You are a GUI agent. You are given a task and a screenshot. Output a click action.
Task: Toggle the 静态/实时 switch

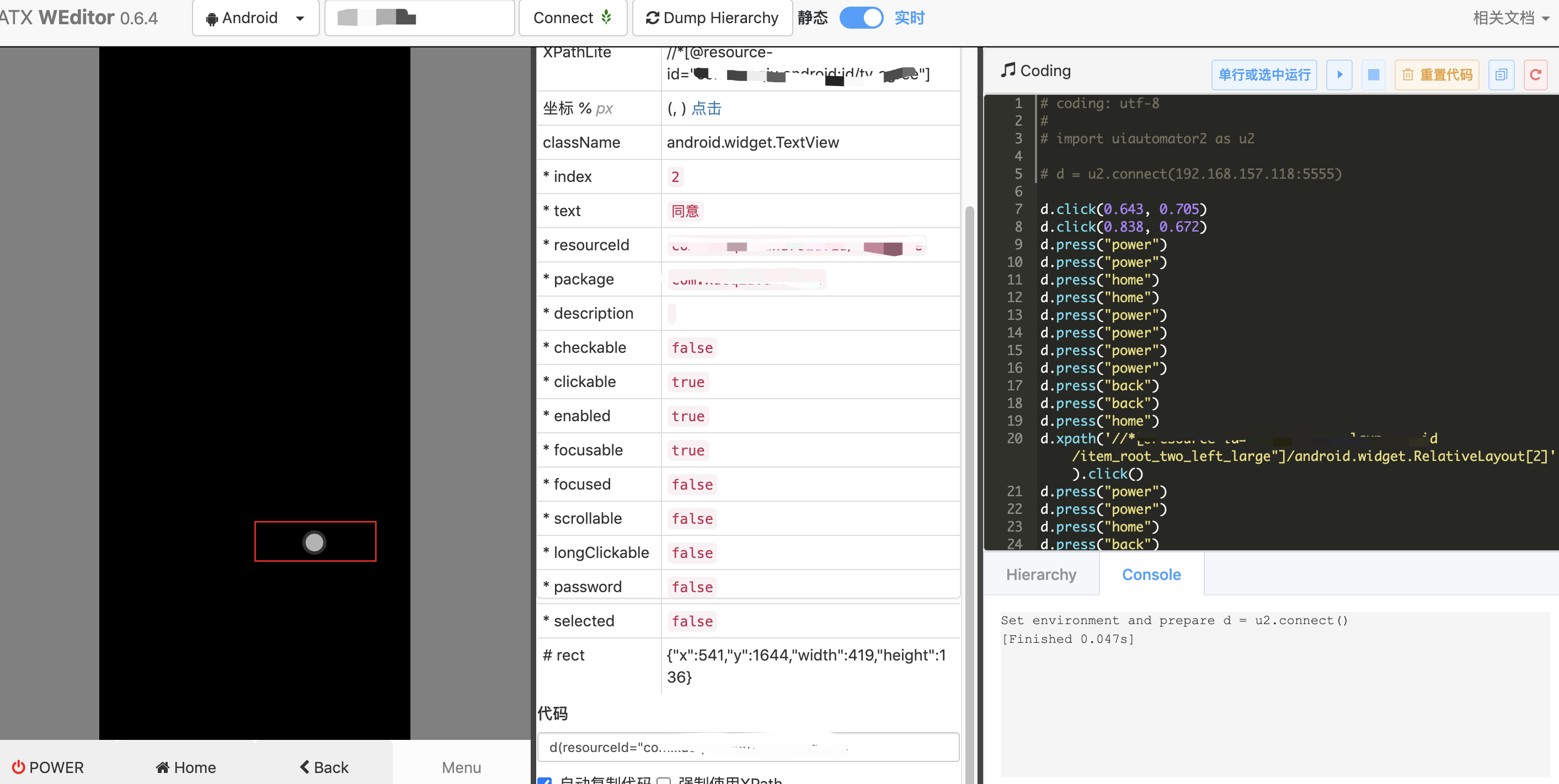point(861,18)
